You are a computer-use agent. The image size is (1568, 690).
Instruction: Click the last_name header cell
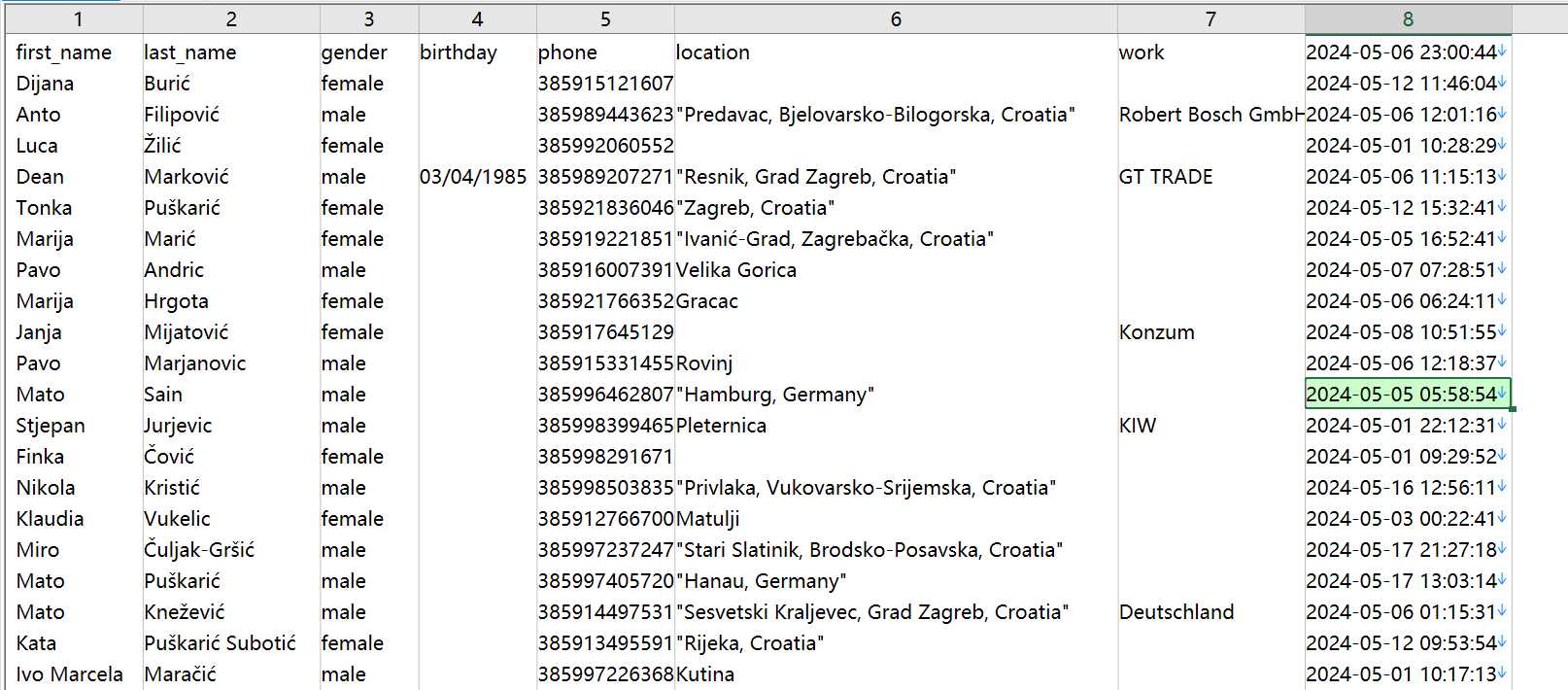pos(231,52)
